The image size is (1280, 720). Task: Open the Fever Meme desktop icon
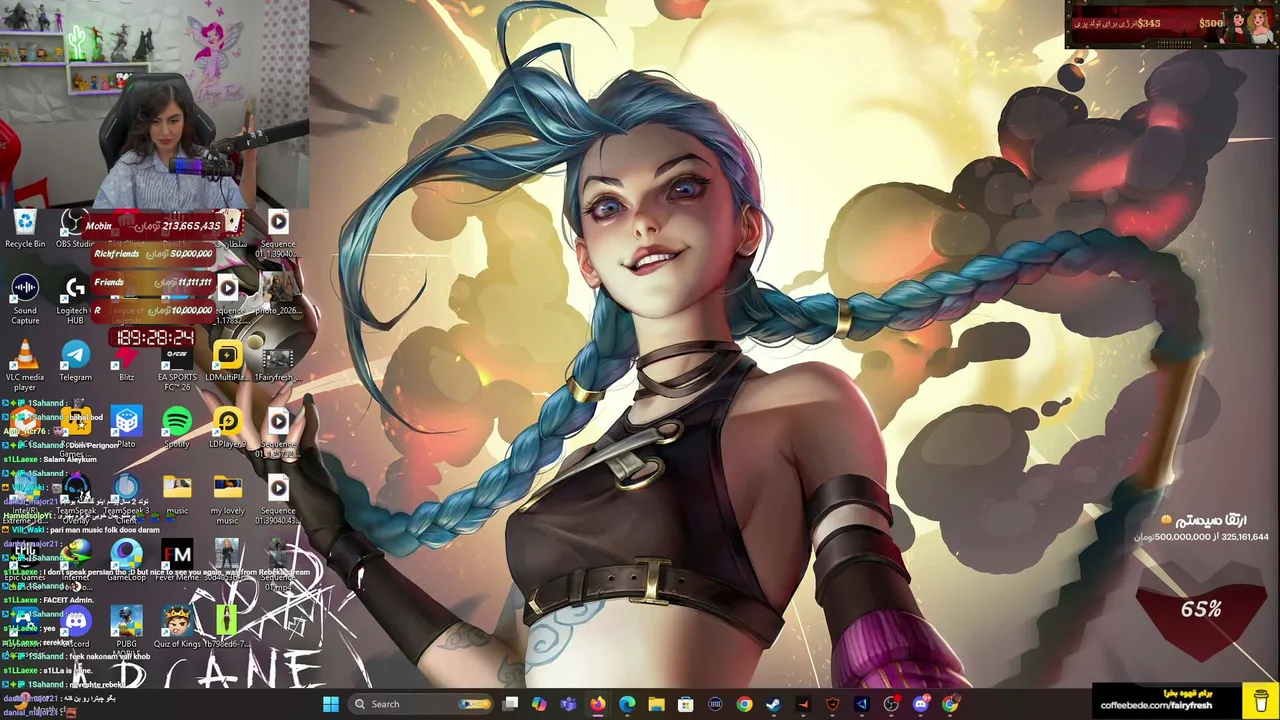click(177, 562)
